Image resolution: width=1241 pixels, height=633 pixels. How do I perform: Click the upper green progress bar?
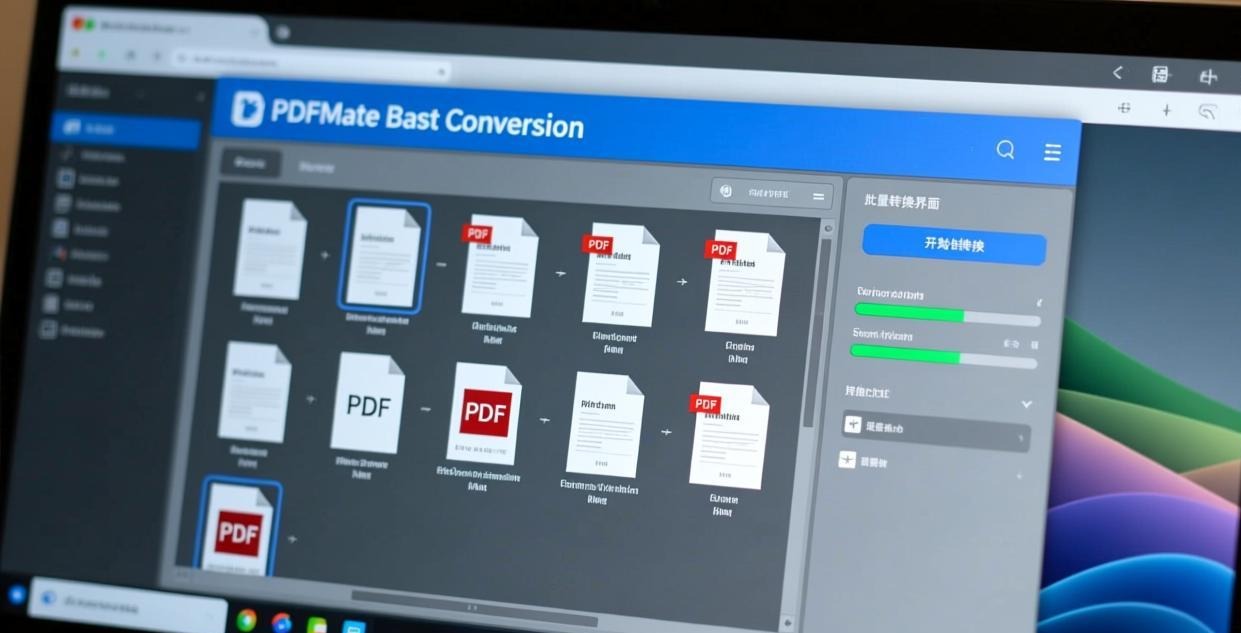pyautogui.click(x=948, y=314)
